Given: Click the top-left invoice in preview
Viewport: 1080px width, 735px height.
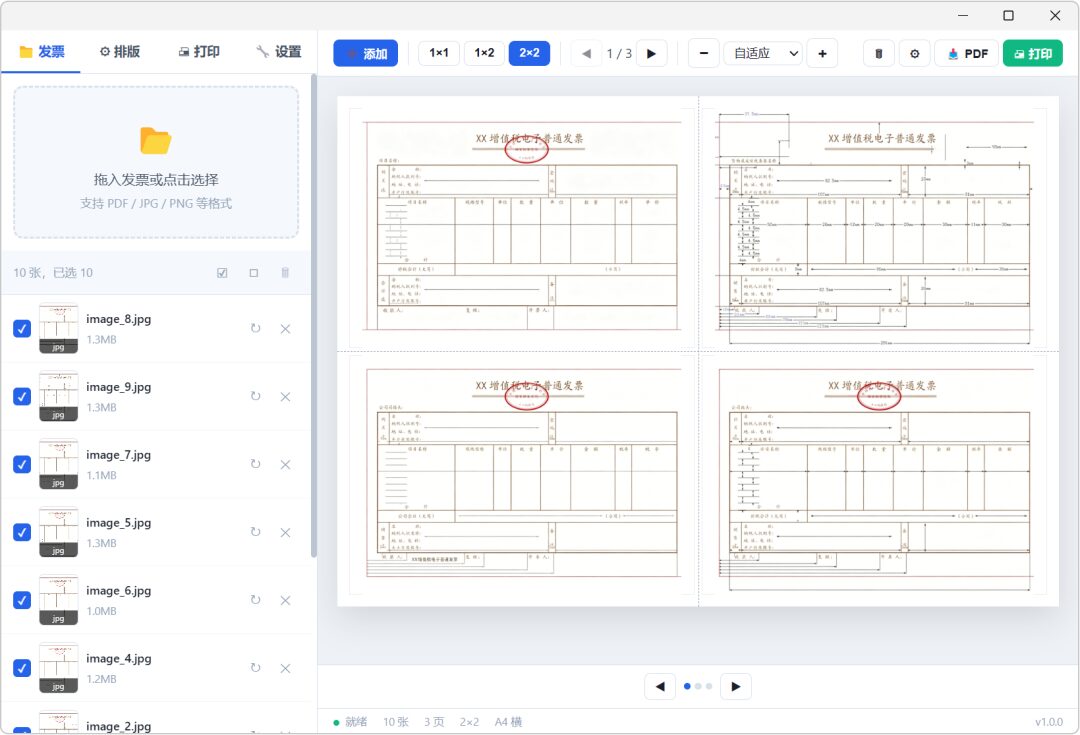Looking at the screenshot, I should point(523,227).
